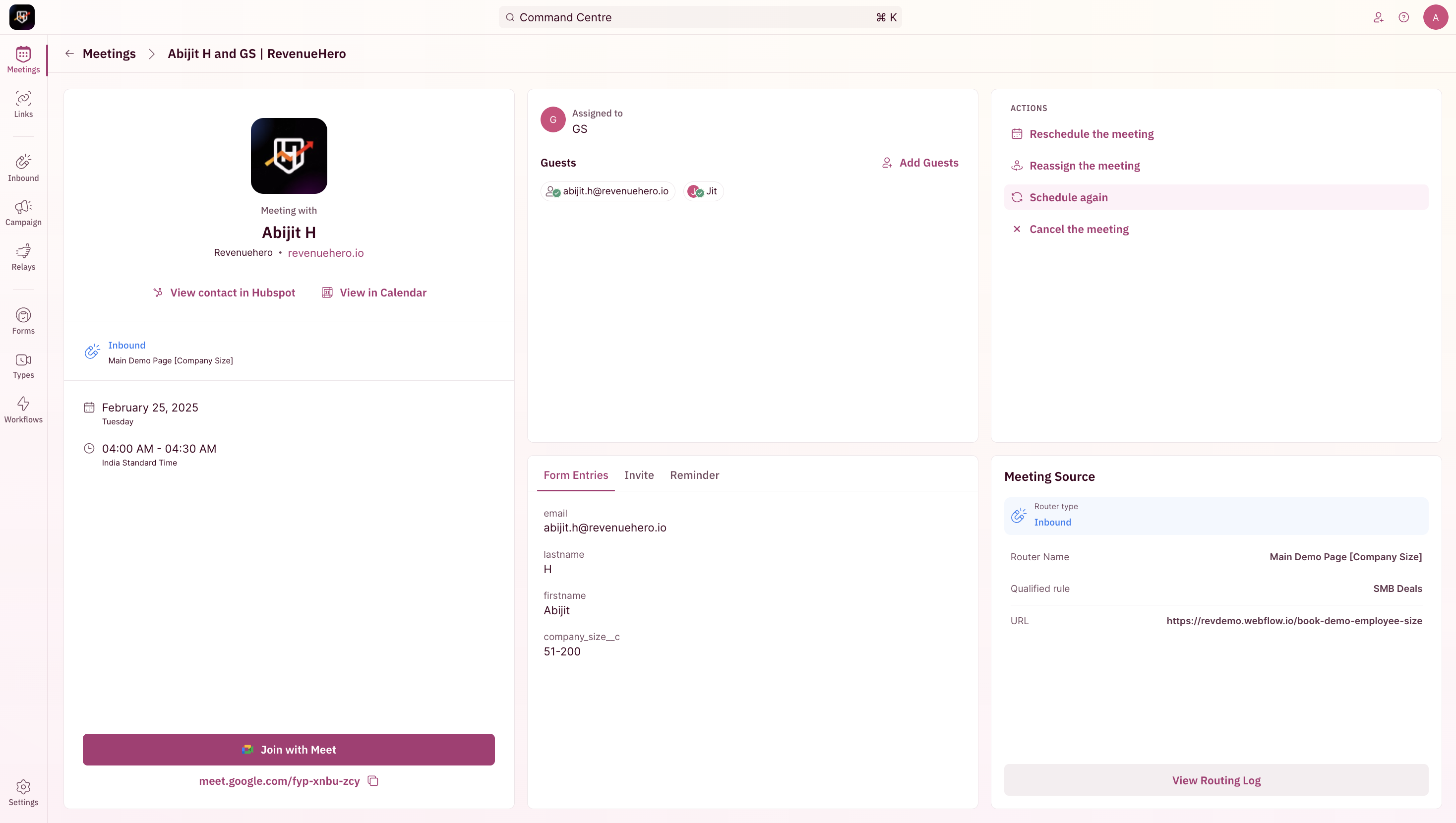Focus the Command Centre search field

700,17
